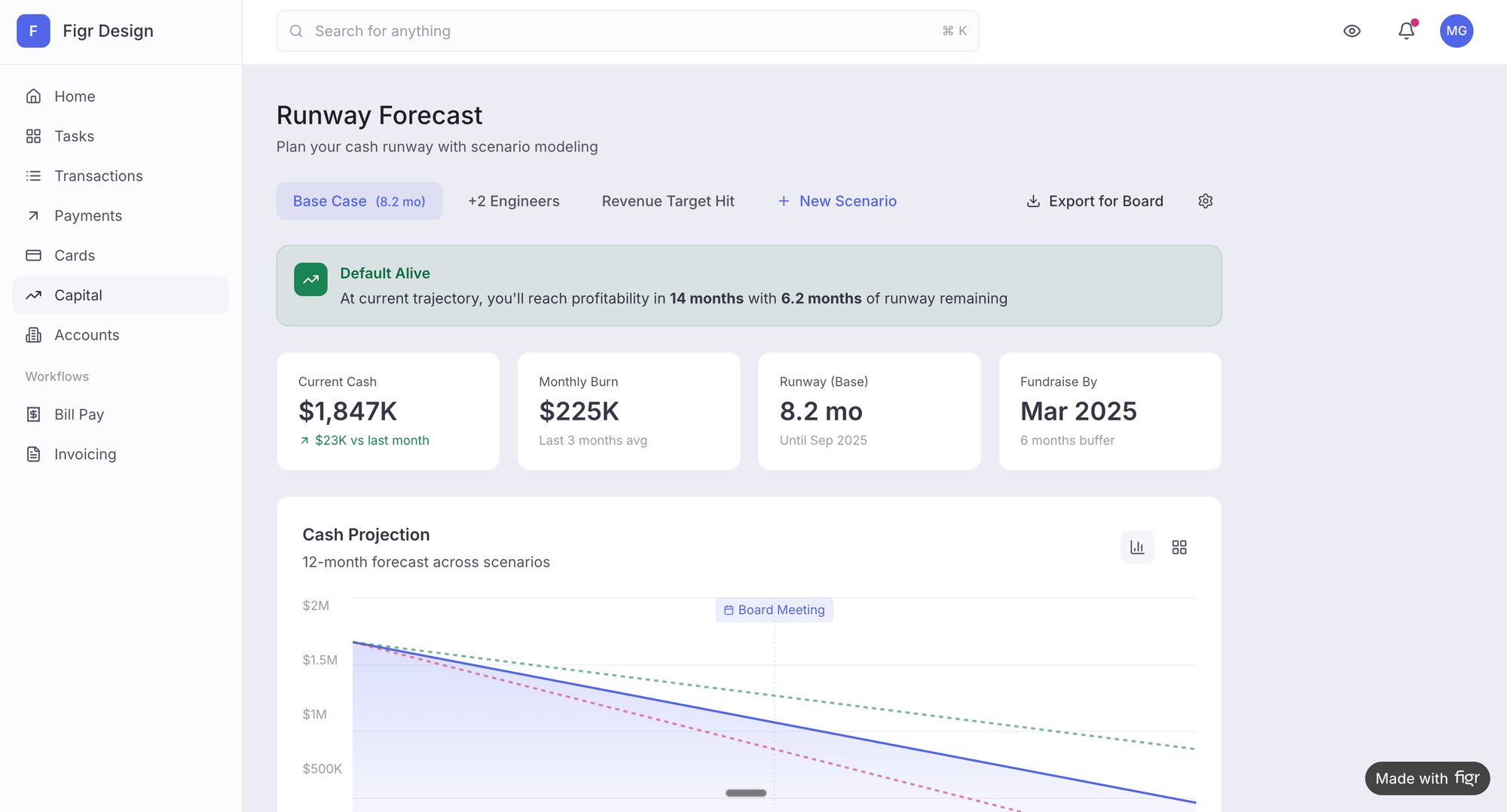Viewport: 1507px width, 812px height.
Task: Click the gray scrubber handle on the chart
Action: [745, 792]
